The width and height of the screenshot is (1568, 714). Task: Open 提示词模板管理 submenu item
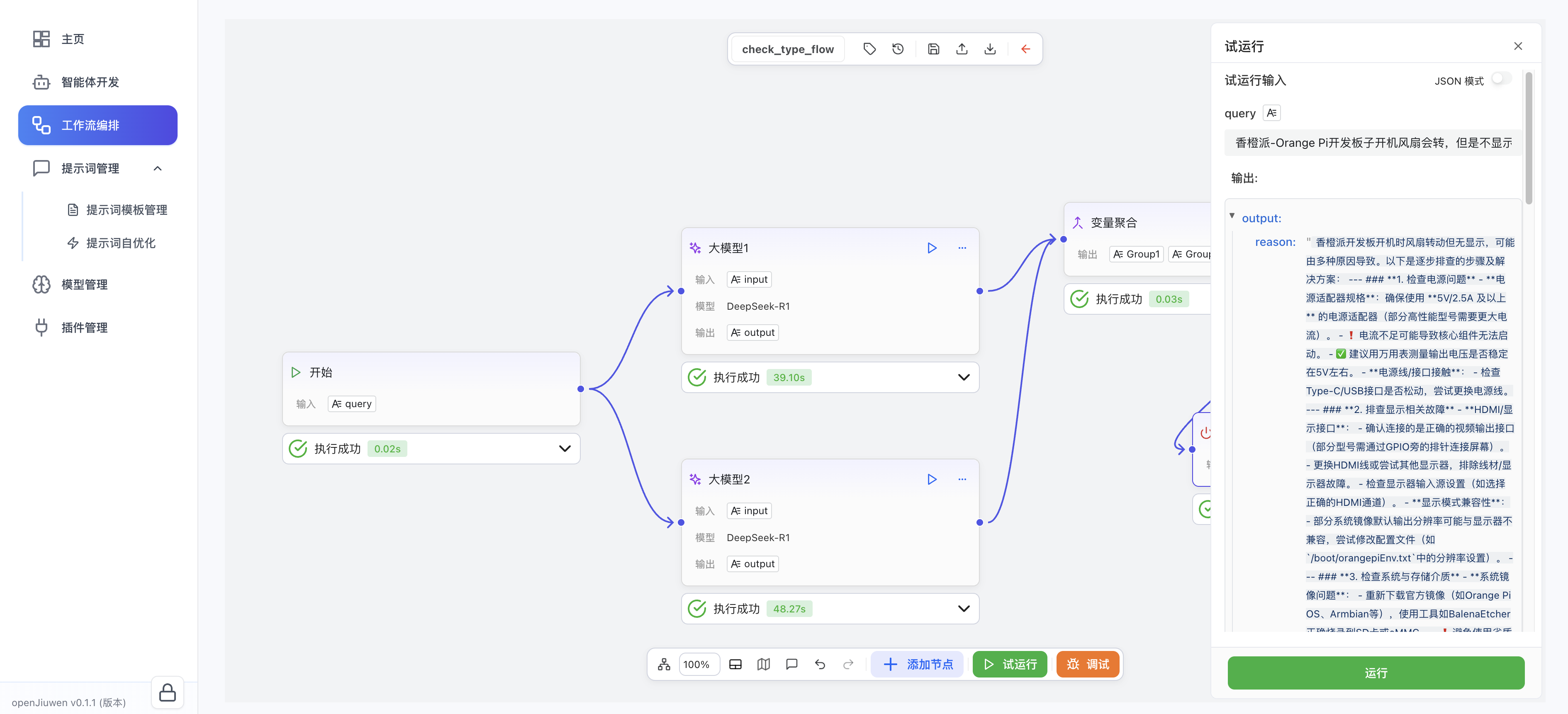click(126, 210)
